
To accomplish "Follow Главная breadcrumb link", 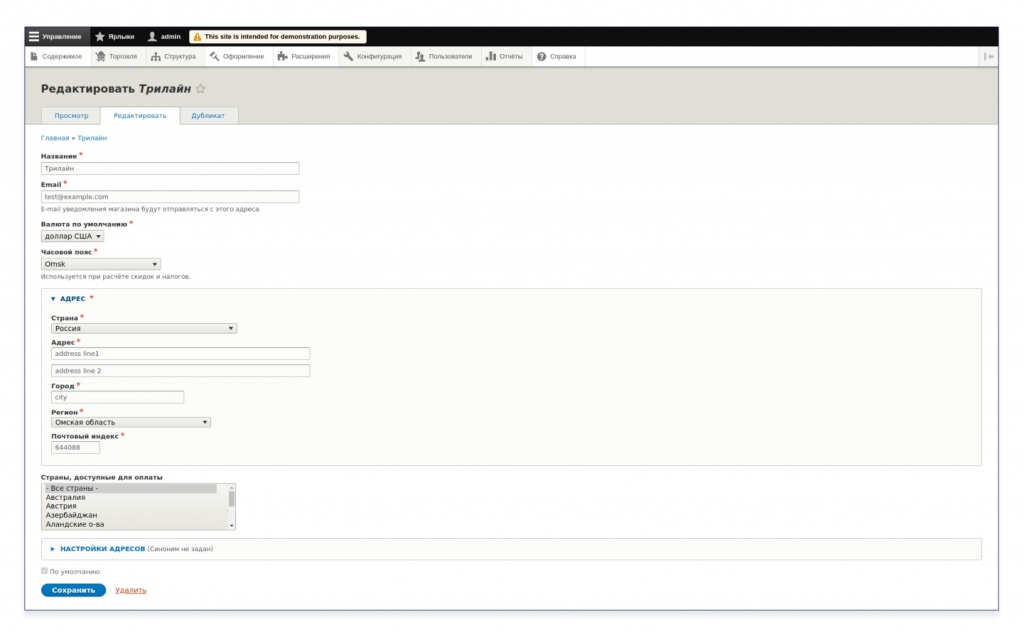I will click(55, 138).
